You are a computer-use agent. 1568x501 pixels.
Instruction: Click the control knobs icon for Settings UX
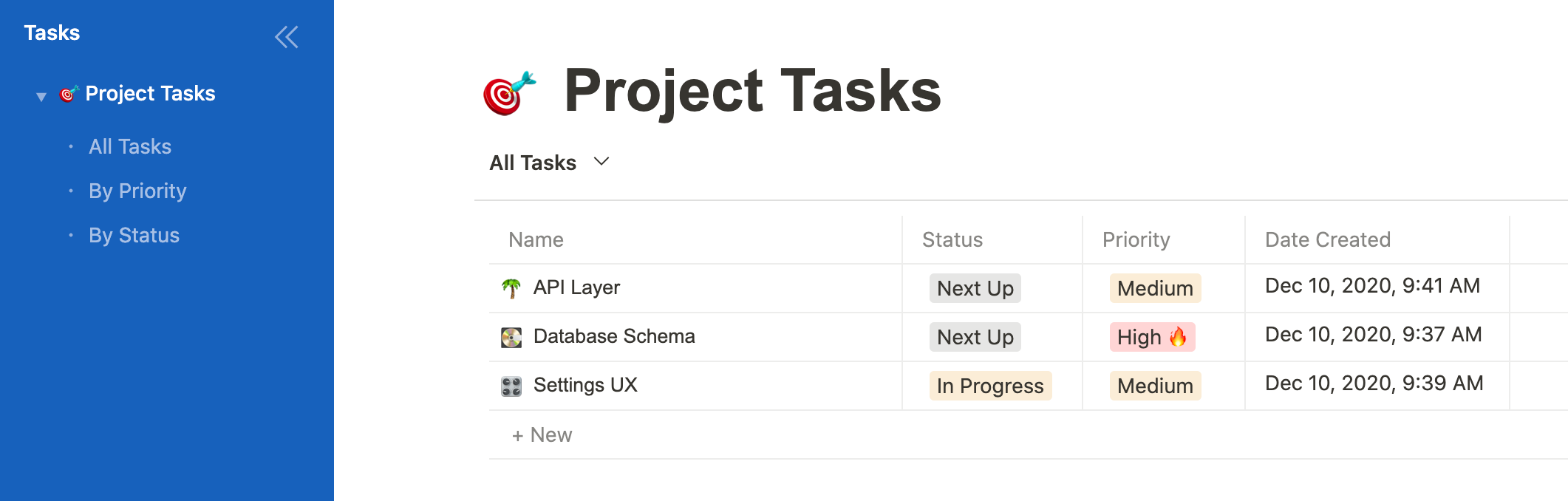click(x=511, y=386)
